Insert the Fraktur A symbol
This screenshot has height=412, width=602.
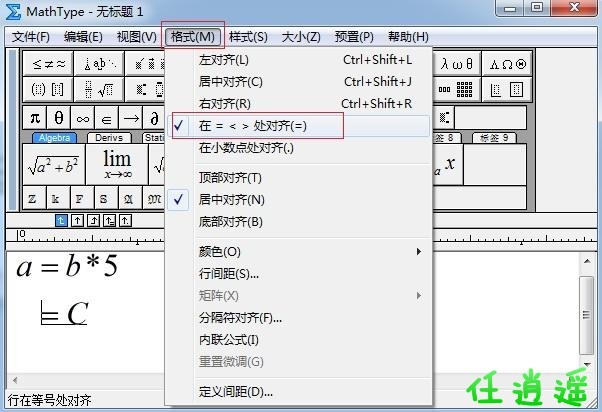click(131, 199)
